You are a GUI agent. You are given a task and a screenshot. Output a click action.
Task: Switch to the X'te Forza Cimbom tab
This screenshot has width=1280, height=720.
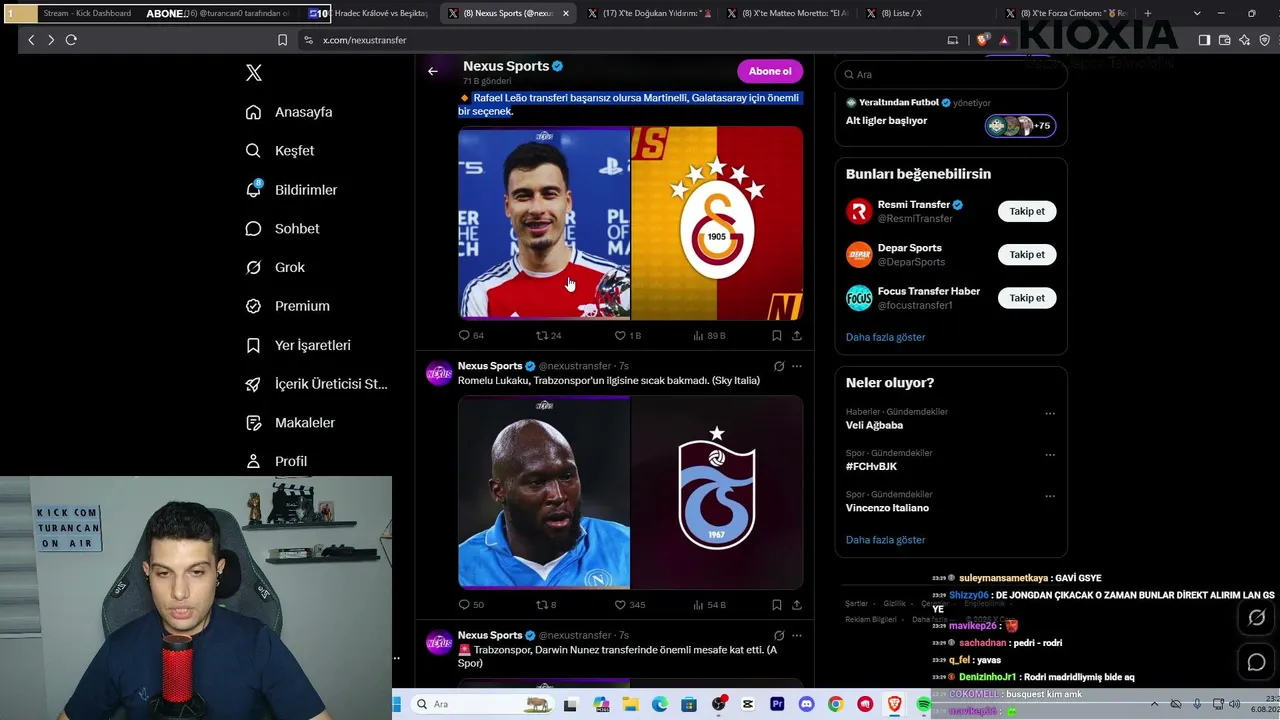tap(1065, 13)
